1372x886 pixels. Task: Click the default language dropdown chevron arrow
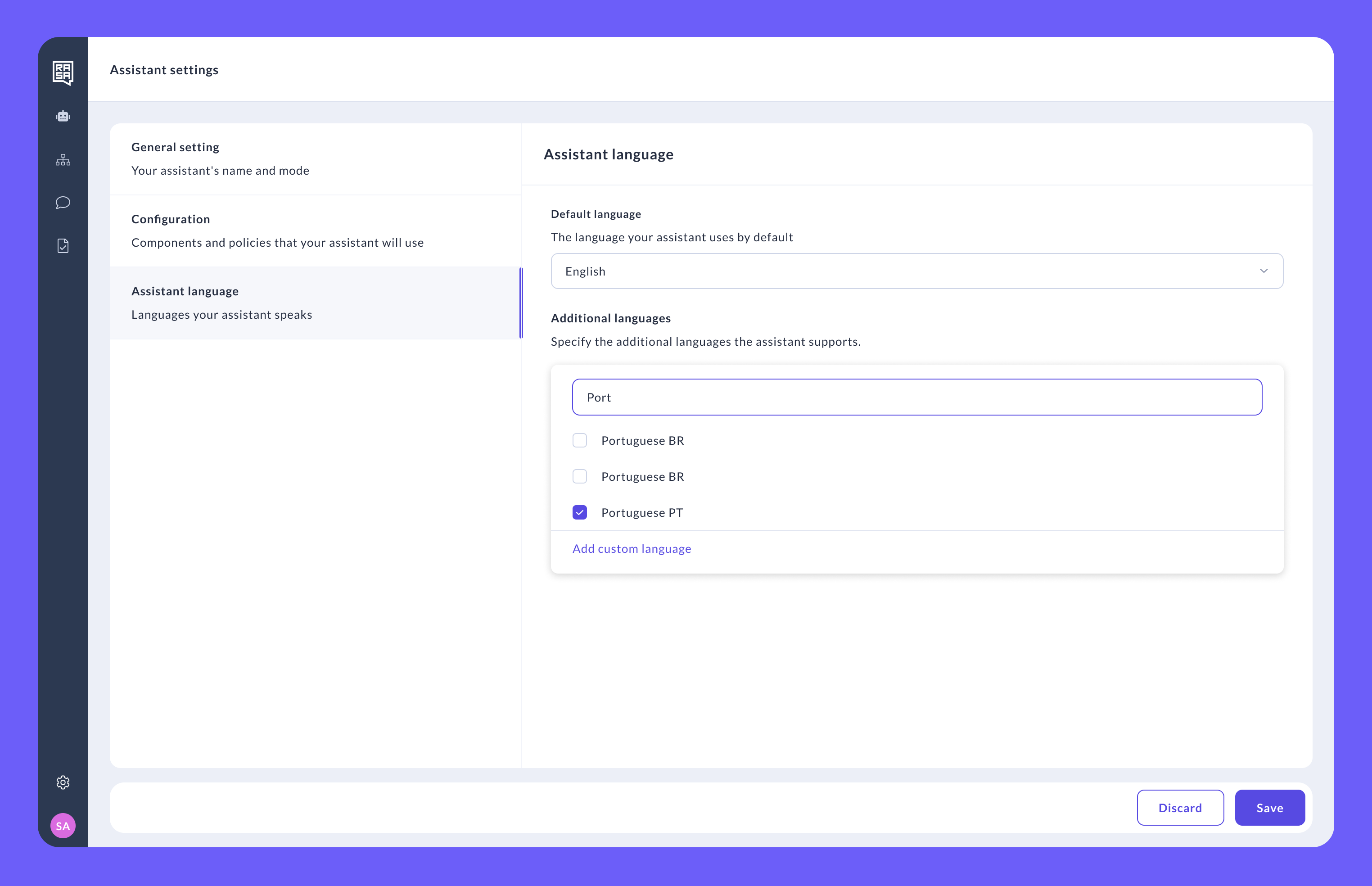click(x=1263, y=271)
